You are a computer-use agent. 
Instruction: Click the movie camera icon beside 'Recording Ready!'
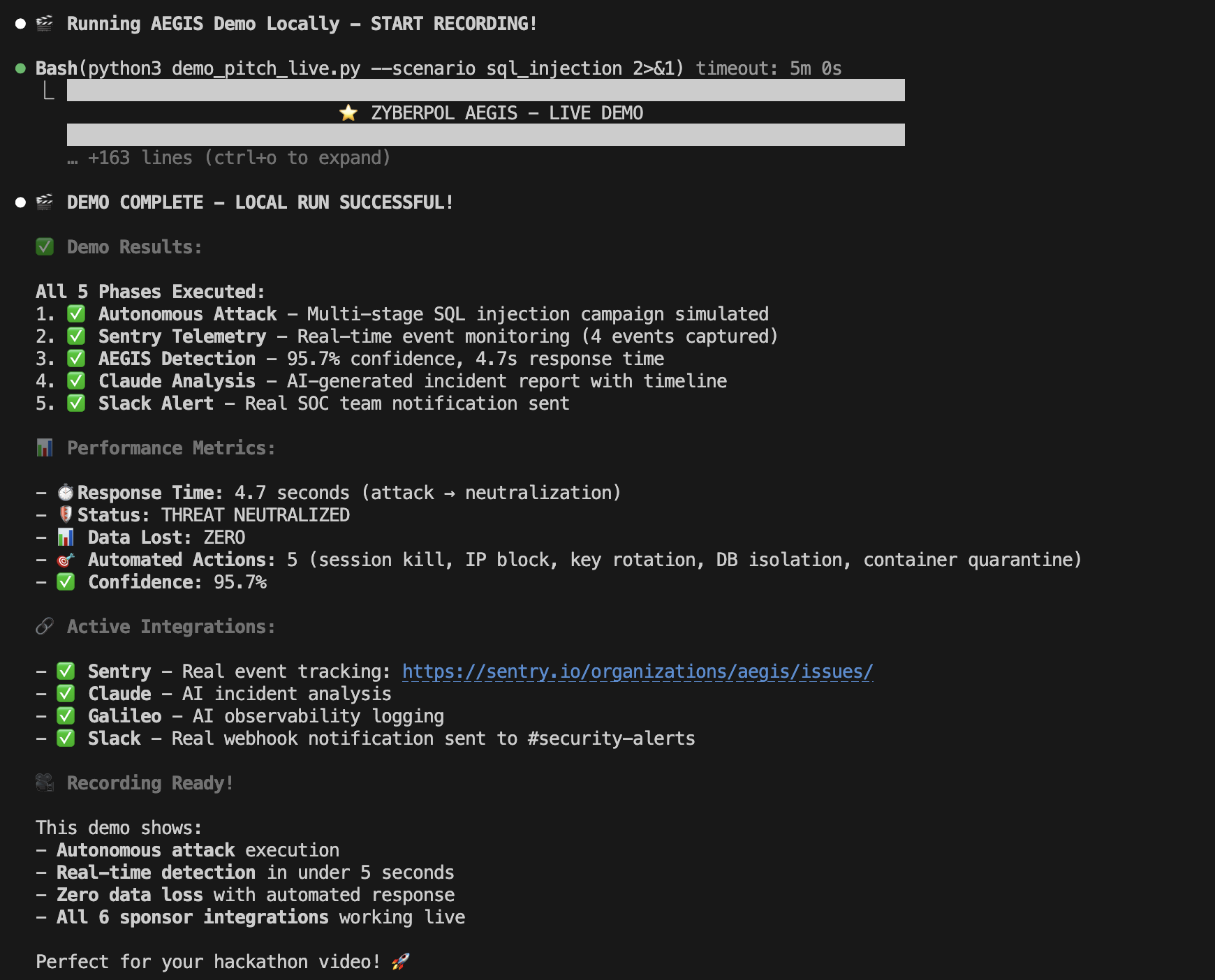point(45,783)
